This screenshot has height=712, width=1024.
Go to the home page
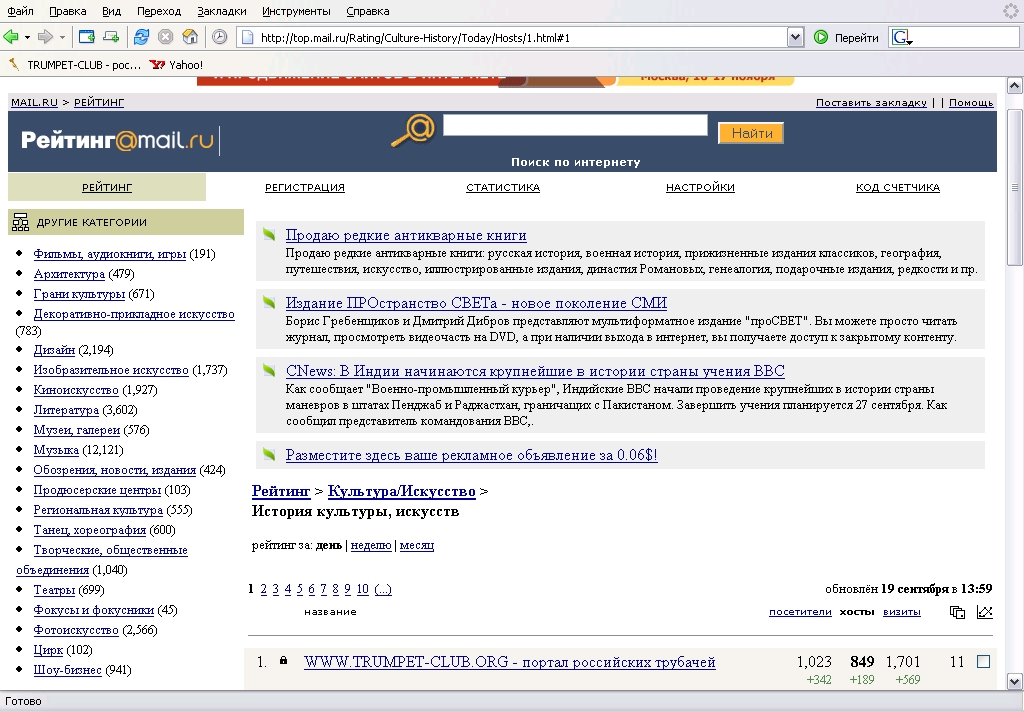[190, 37]
